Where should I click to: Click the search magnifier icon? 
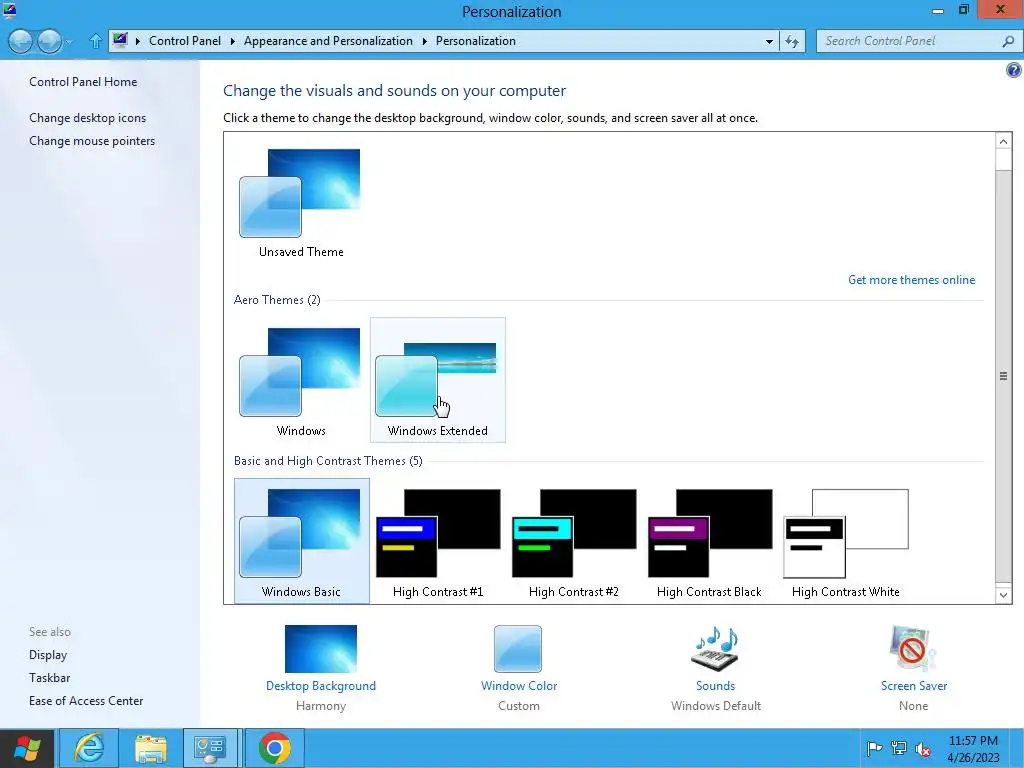pos(1008,41)
